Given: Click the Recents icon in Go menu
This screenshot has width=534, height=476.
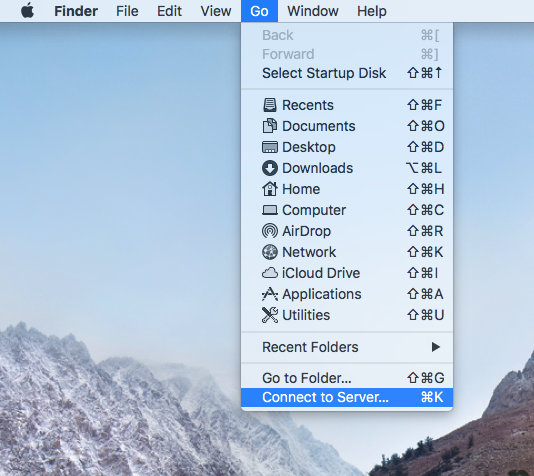Looking at the screenshot, I should (x=270, y=105).
